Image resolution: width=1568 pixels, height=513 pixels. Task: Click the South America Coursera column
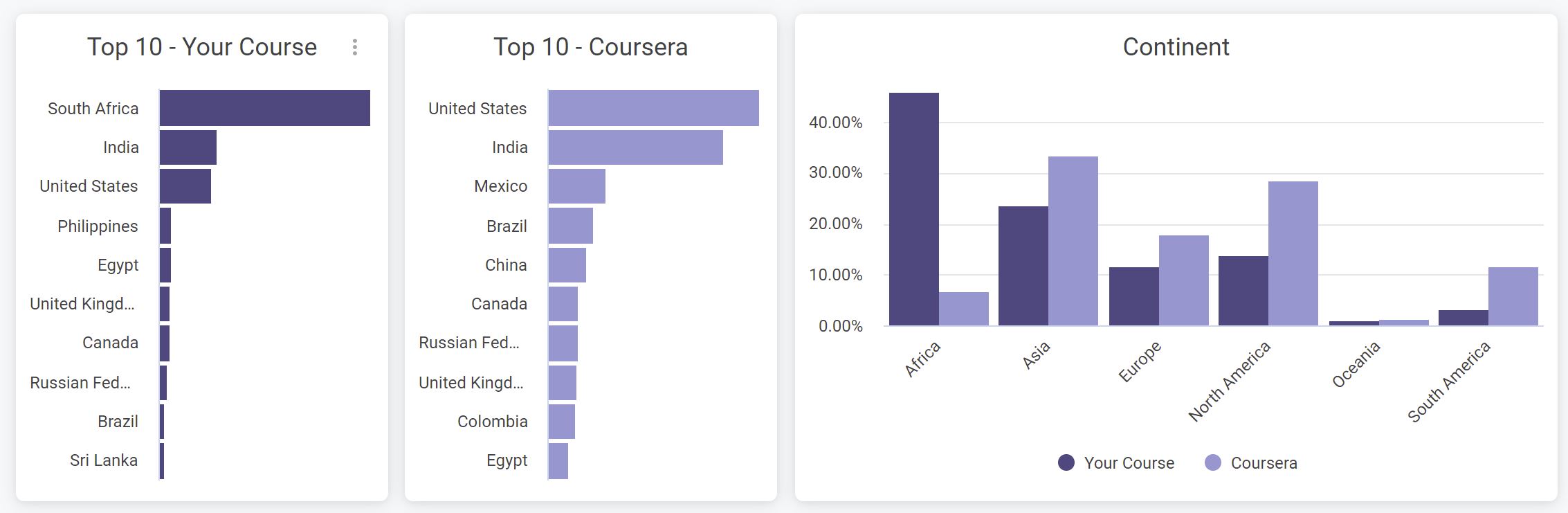(x=1513, y=296)
